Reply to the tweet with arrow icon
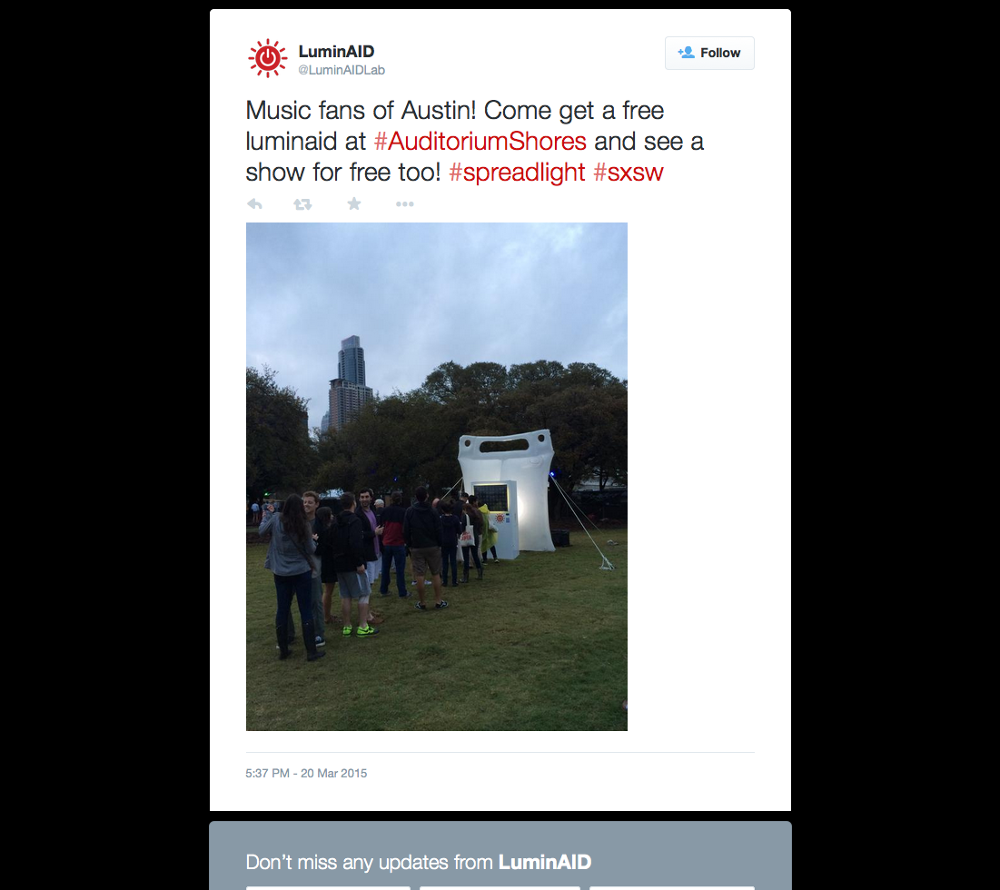The image size is (1000, 890). [x=254, y=204]
